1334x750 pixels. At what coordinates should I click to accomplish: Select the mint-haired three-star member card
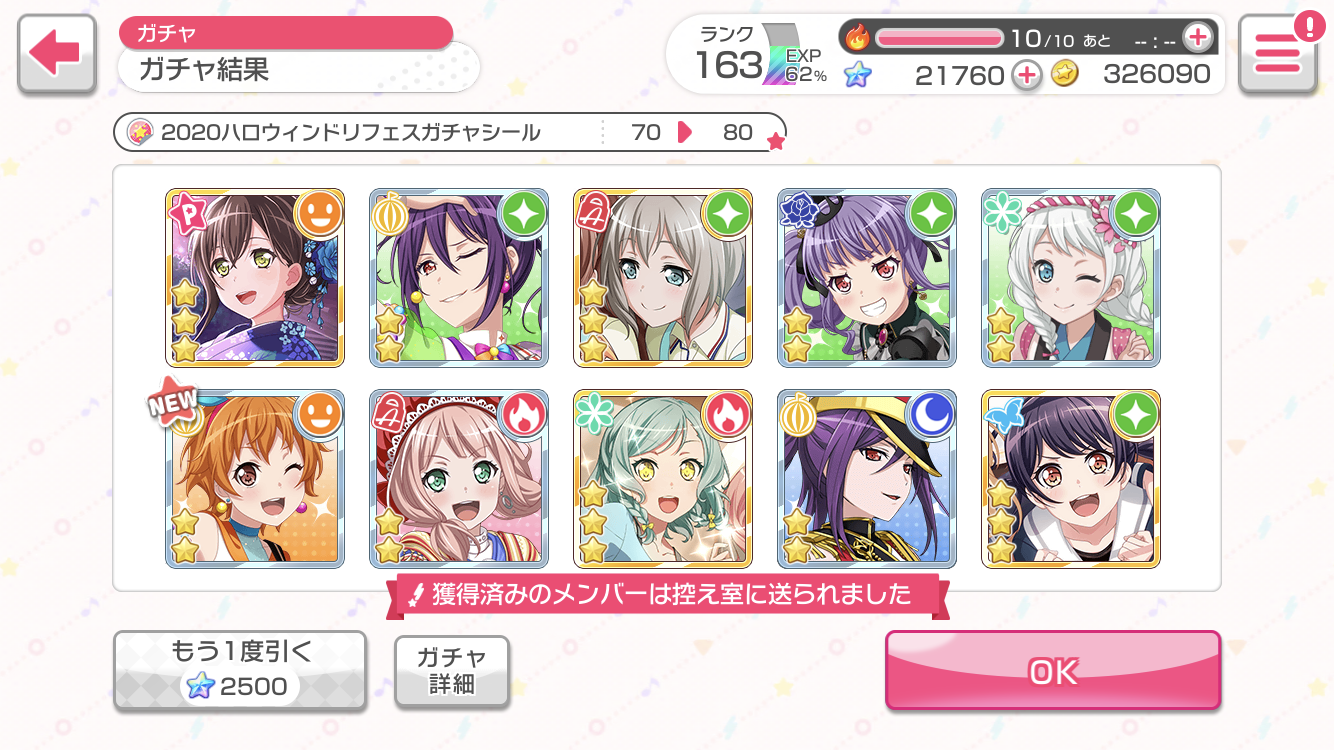tap(663, 479)
